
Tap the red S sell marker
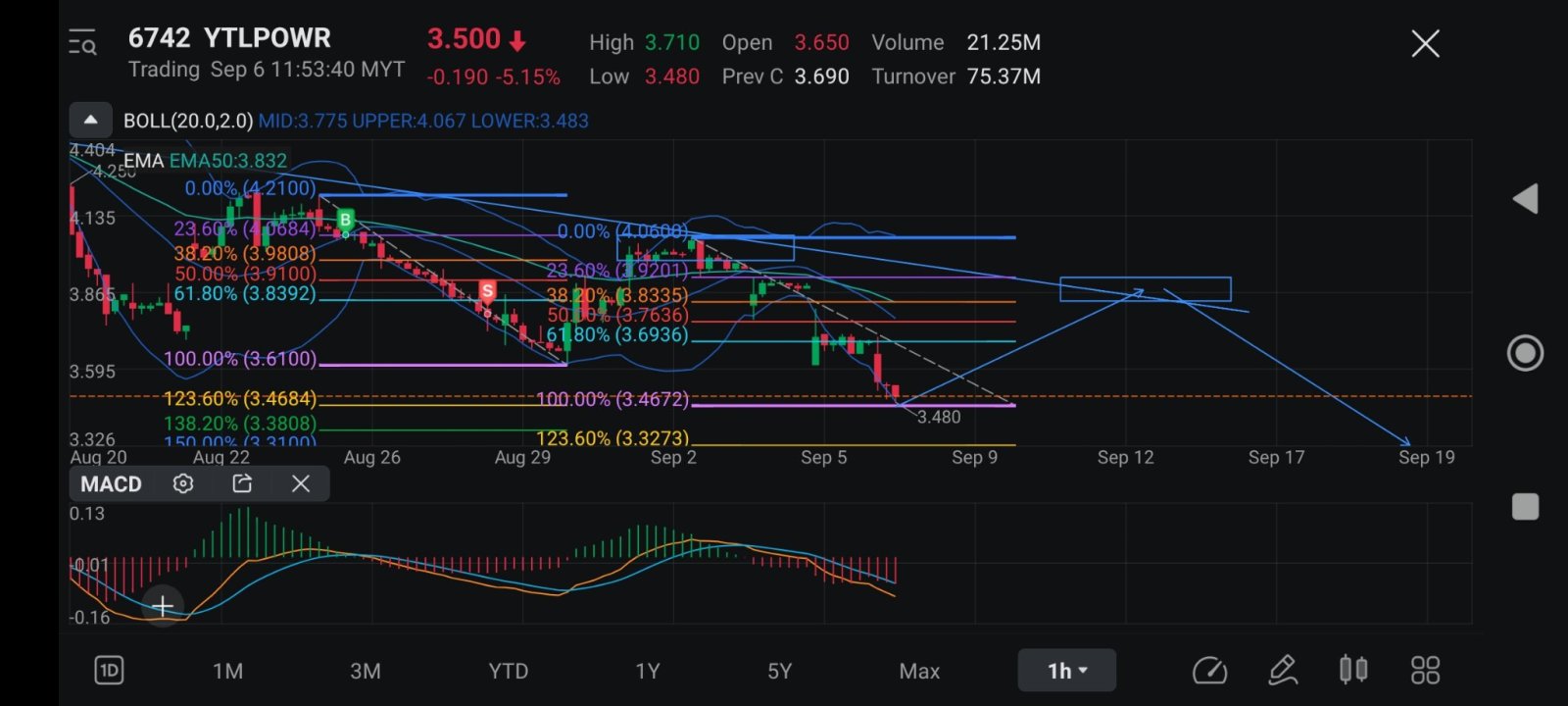point(487,290)
